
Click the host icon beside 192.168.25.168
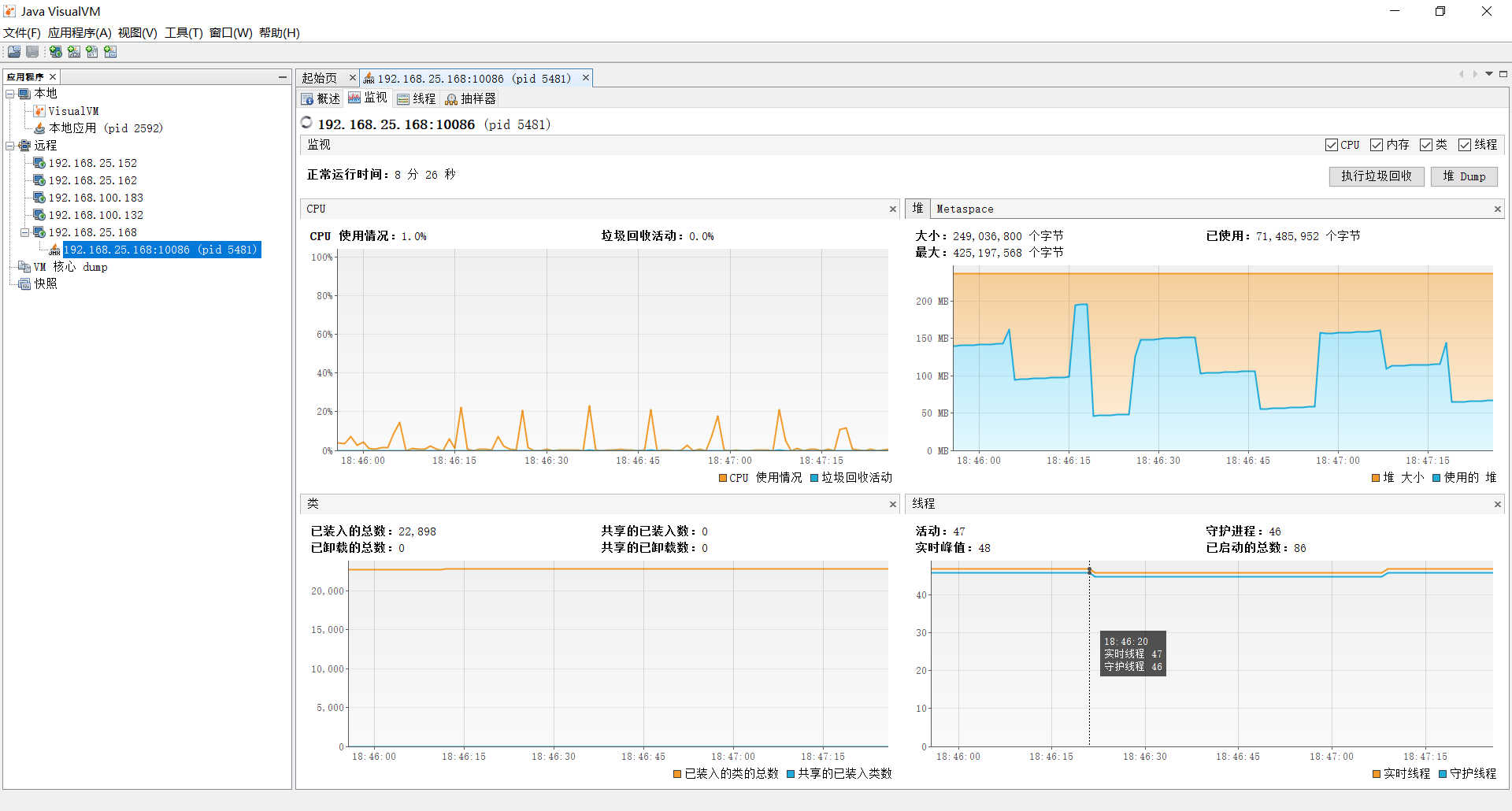39,232
